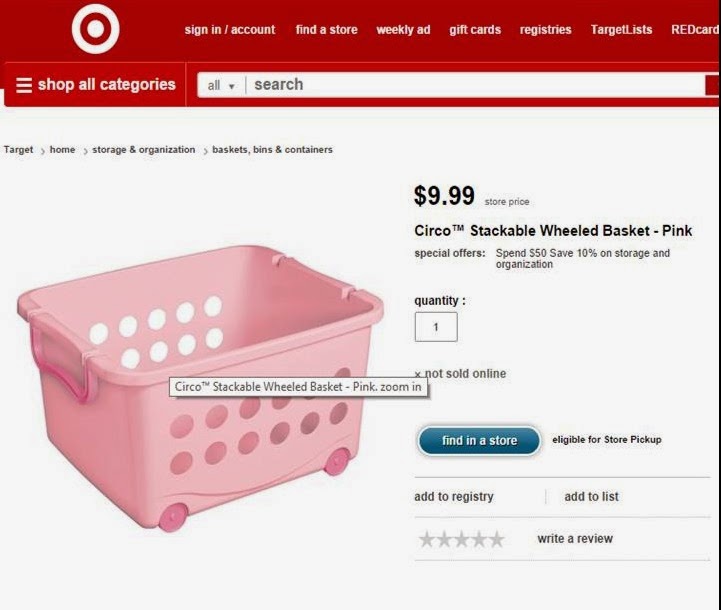Open the find a store link
This screenshot has width=721, height=610.
[326, 30]
